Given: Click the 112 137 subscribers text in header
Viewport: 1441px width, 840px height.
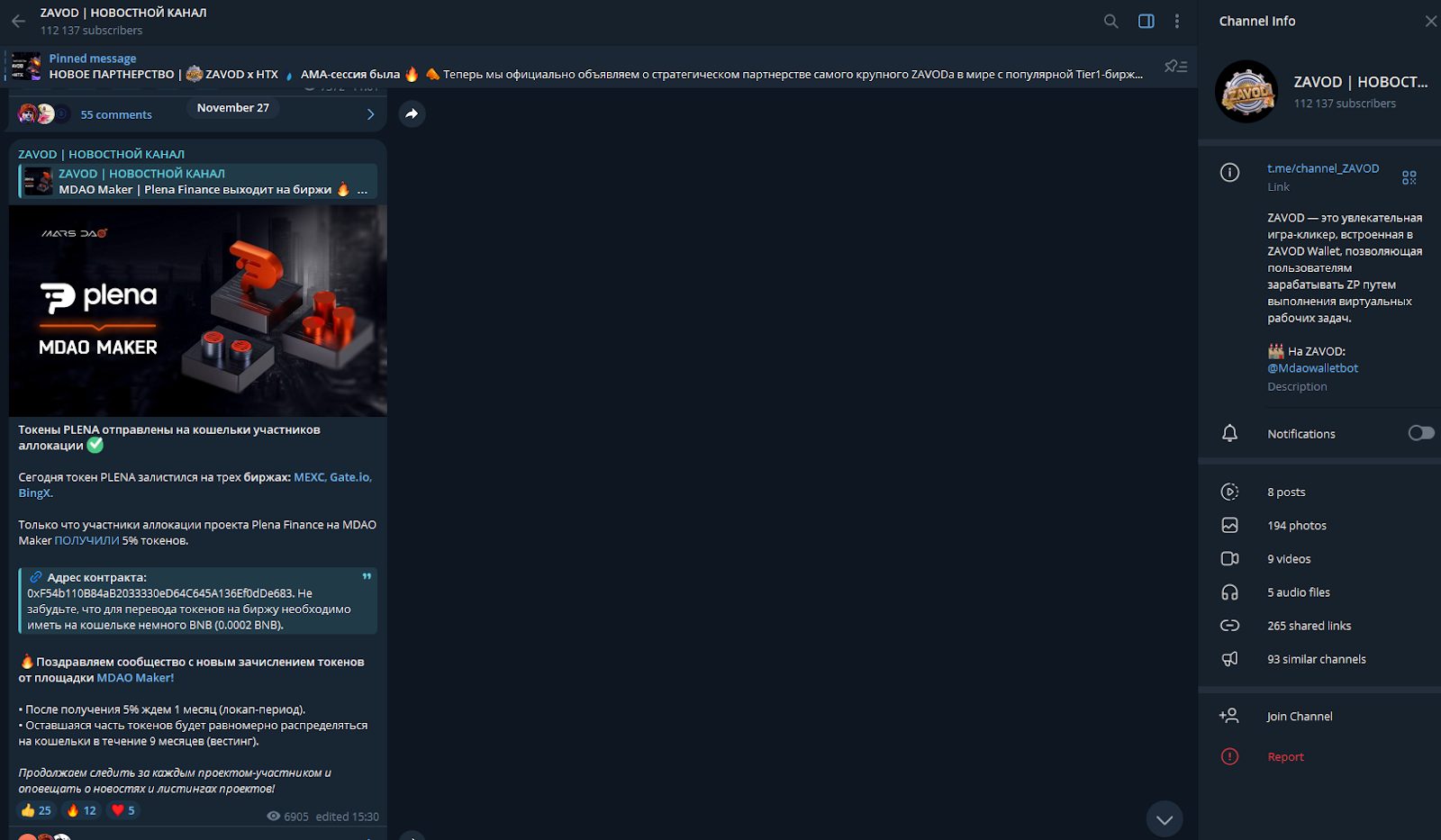Looking at the screenshot, I should point(91,30).
